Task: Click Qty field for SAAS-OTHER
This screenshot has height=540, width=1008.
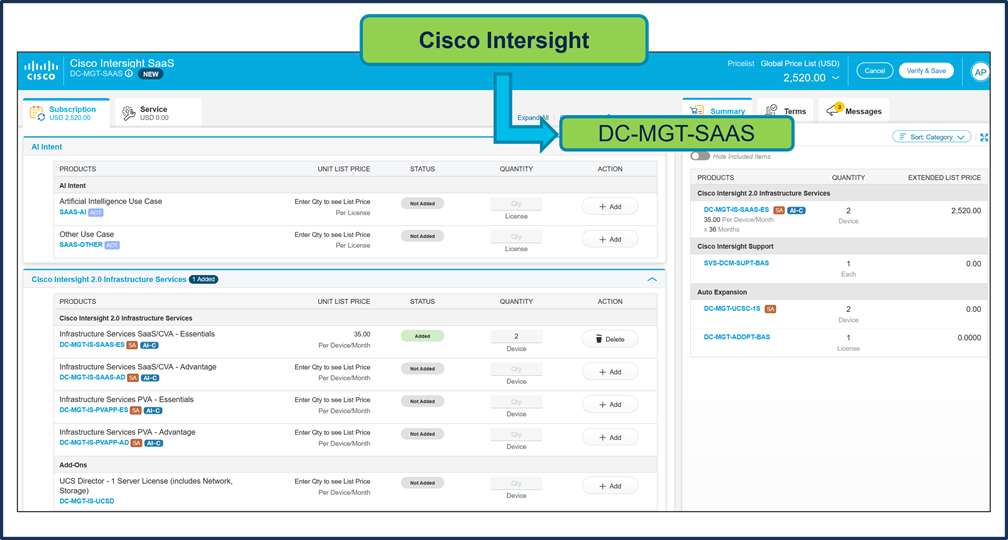Action: point(516,237)
